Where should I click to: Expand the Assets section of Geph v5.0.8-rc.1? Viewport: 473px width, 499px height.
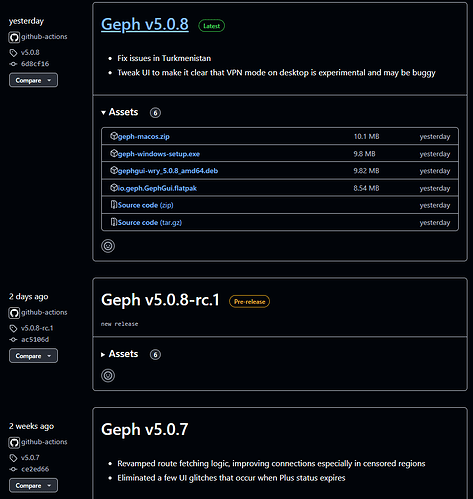click(x=120, y=354)
